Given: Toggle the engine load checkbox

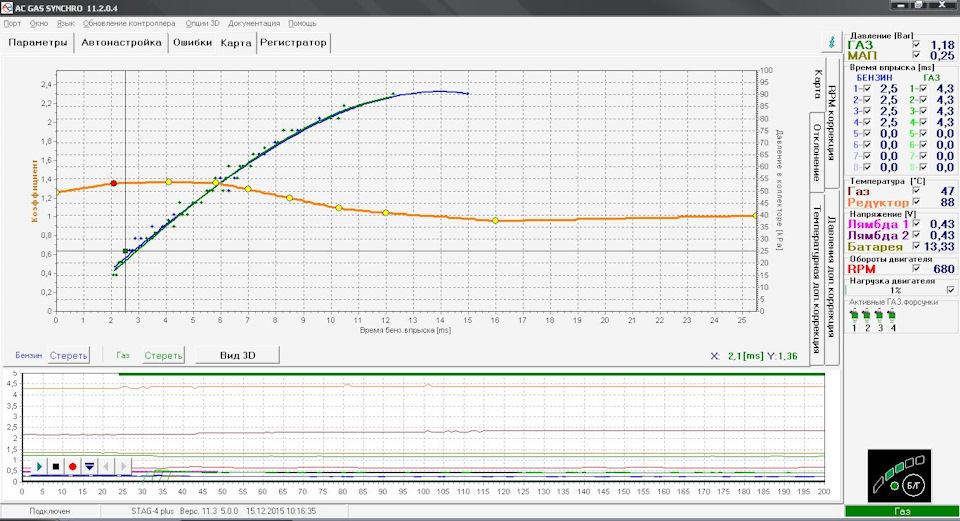Looking at the screenshot, I should pos(950,290).
